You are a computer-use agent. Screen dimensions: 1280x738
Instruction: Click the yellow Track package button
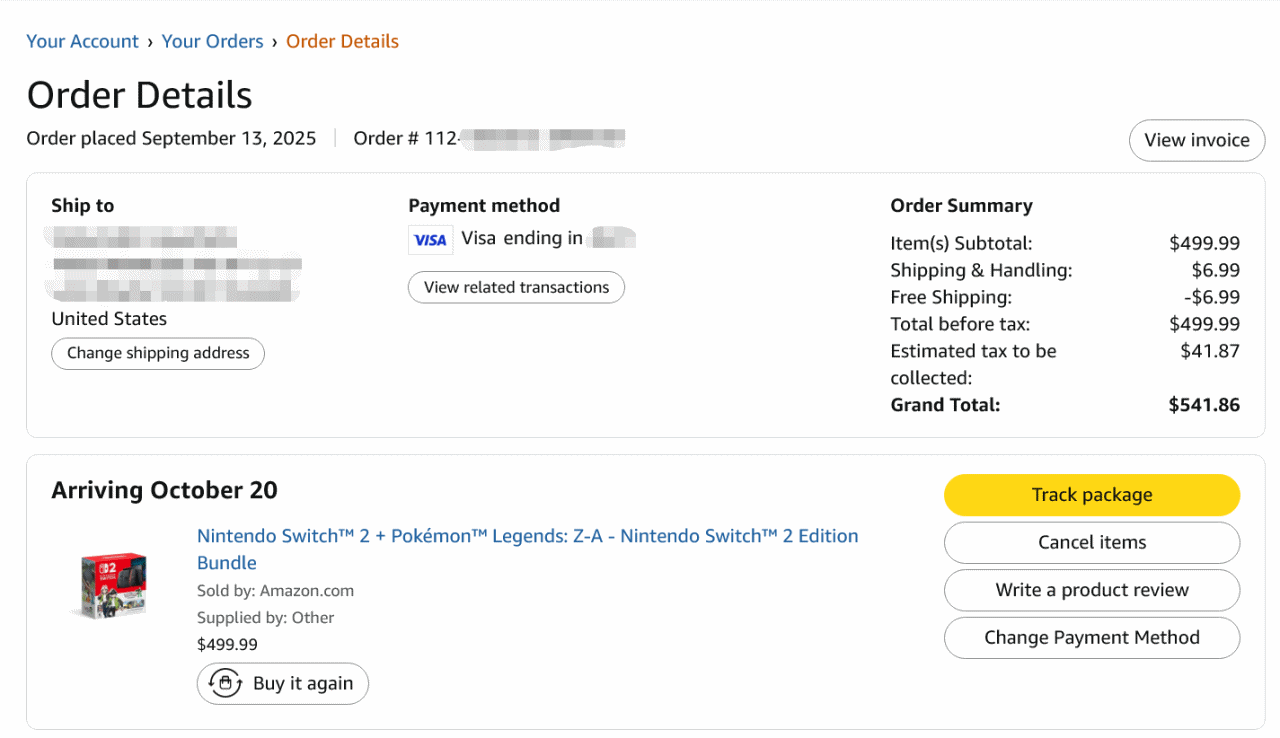1091,495
